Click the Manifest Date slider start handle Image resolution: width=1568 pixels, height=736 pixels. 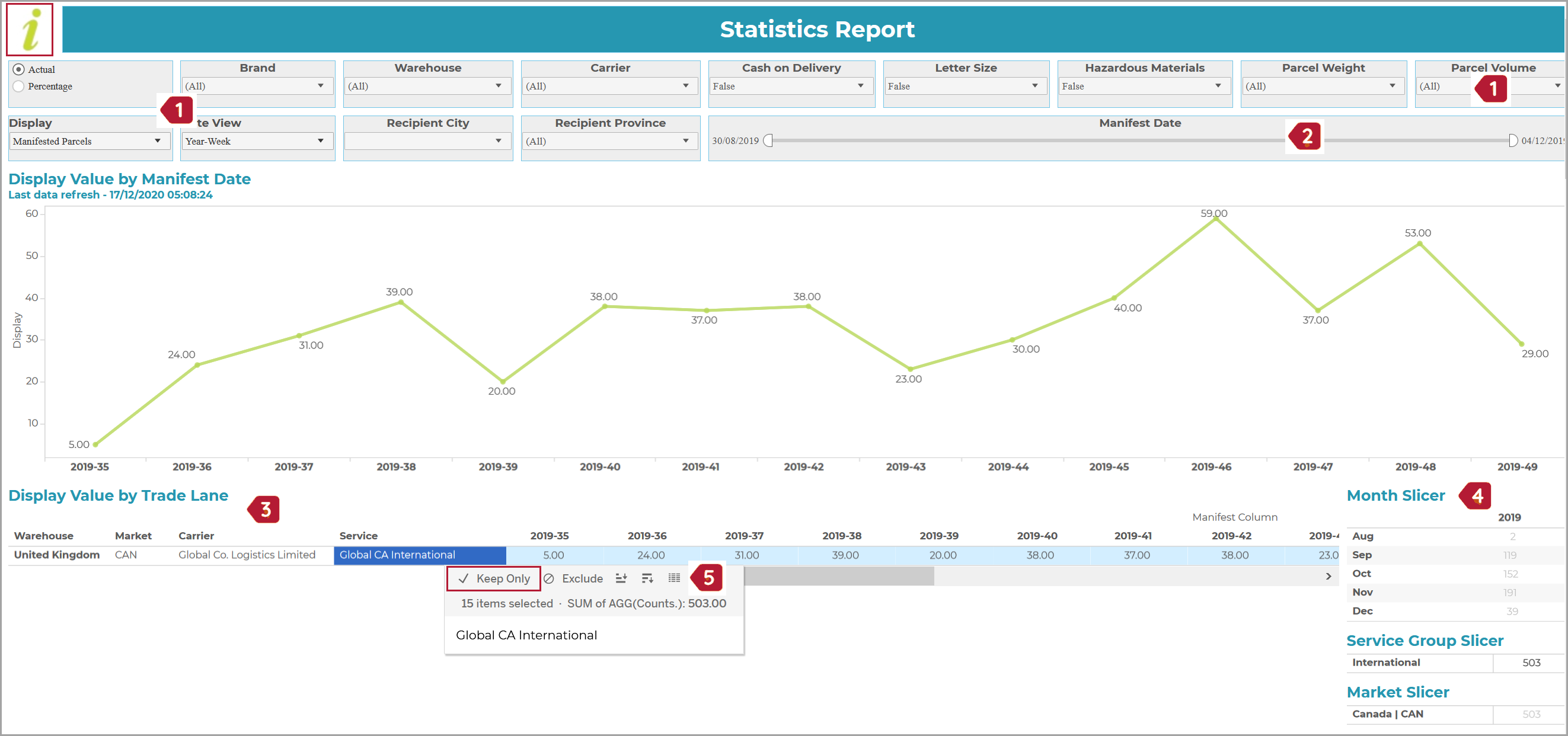tap(768, 140)
